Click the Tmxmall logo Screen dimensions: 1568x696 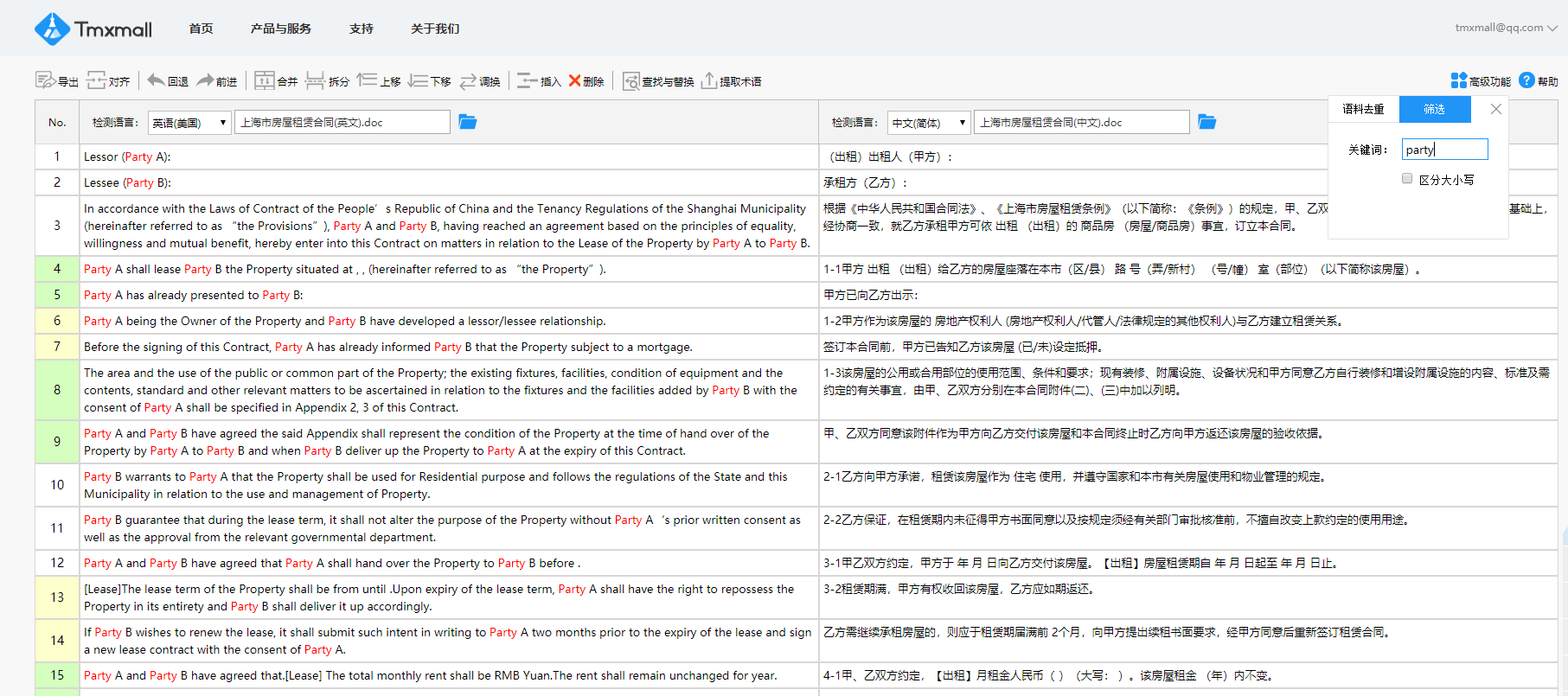tap(93, 29)
